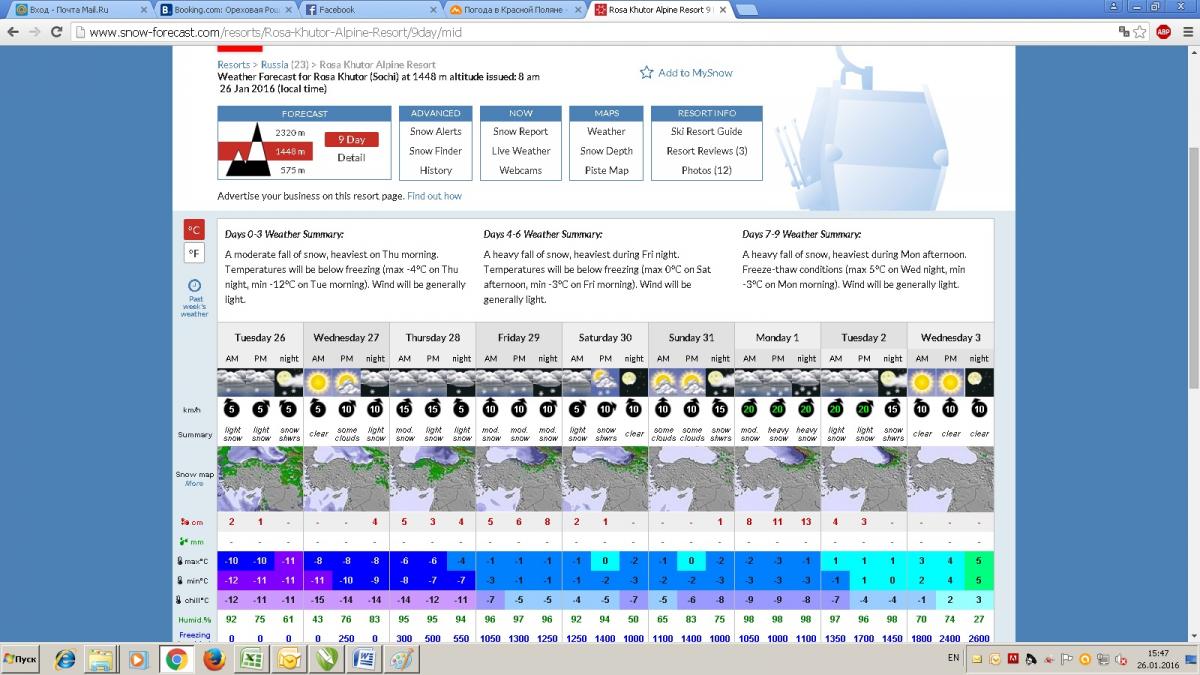1200x675 pixels.
Task: Open Past week's weather clock icon
Action: (x=194, y=285)
